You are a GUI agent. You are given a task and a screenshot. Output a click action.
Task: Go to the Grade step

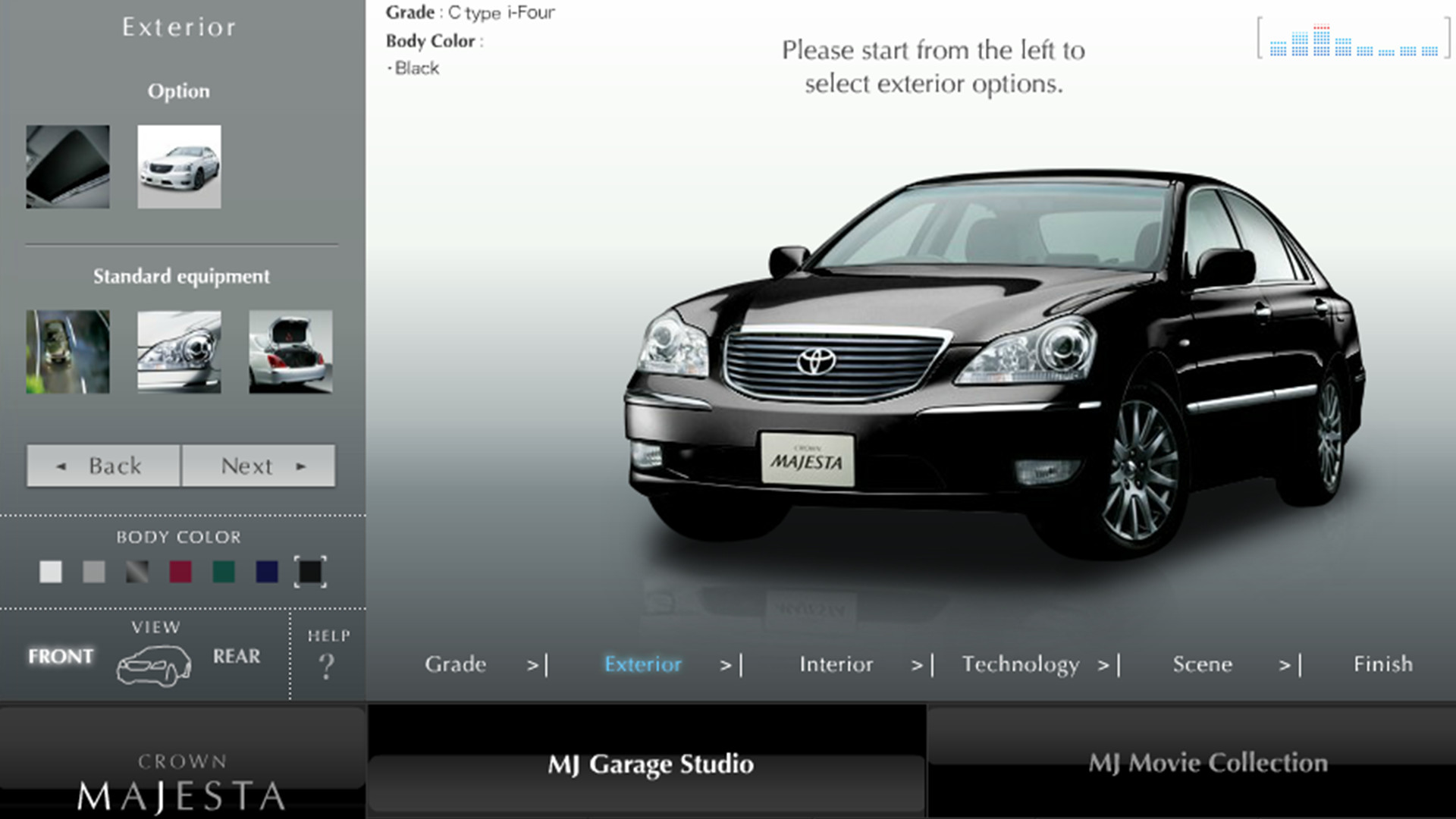(x=456, y=664)
